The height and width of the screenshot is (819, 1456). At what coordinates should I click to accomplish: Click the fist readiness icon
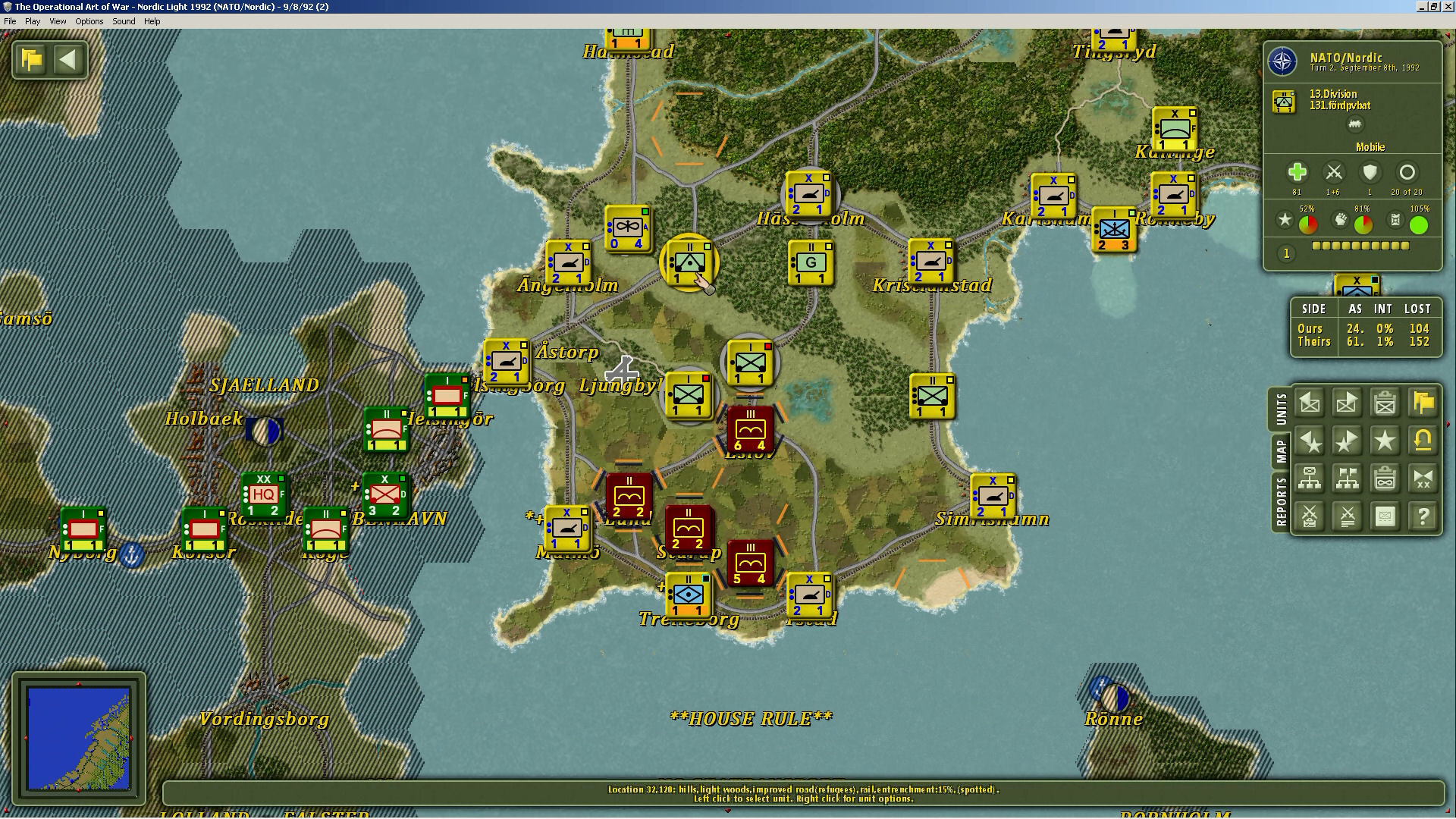click(x=1341, y=220)
